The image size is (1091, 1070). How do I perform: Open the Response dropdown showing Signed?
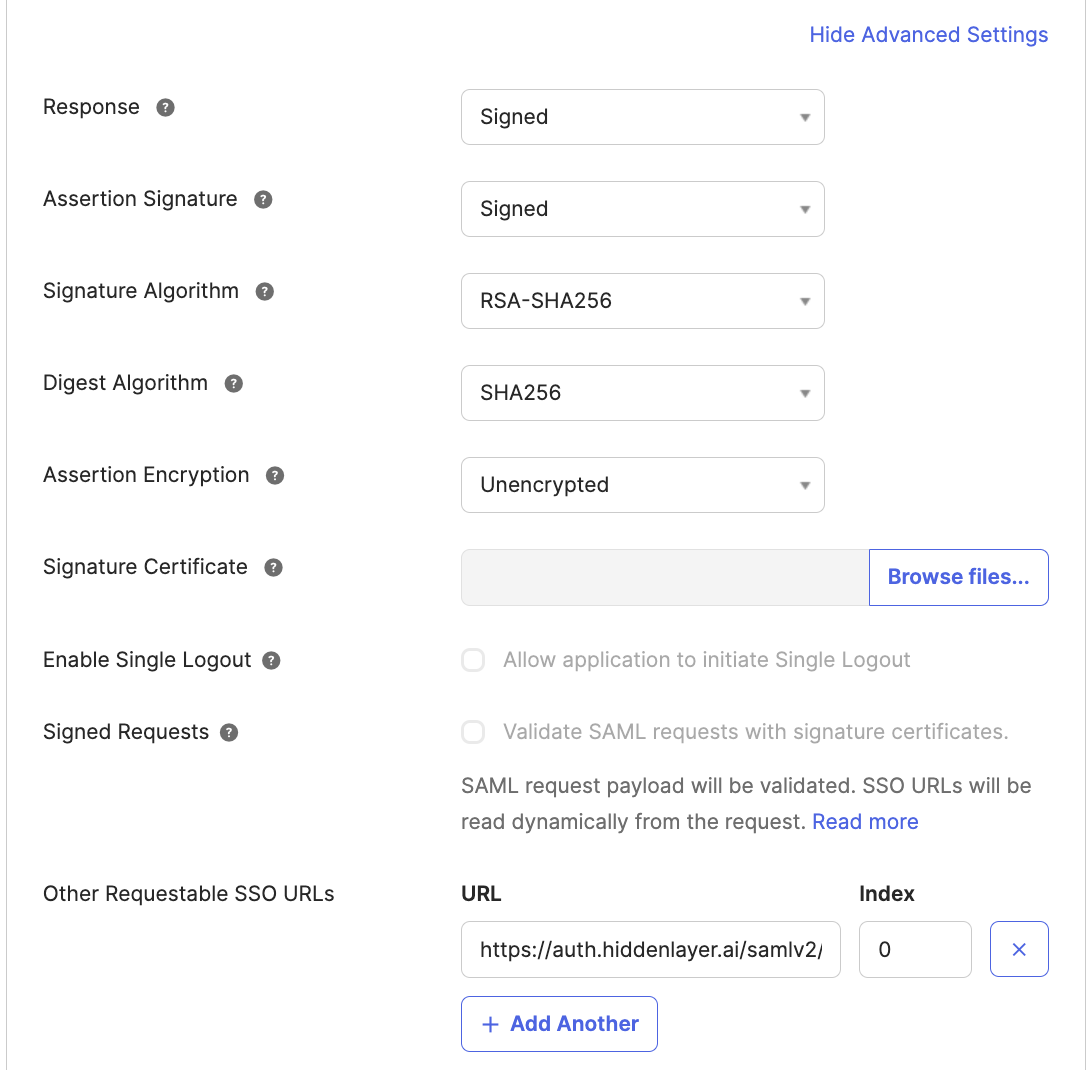point(642,117)
